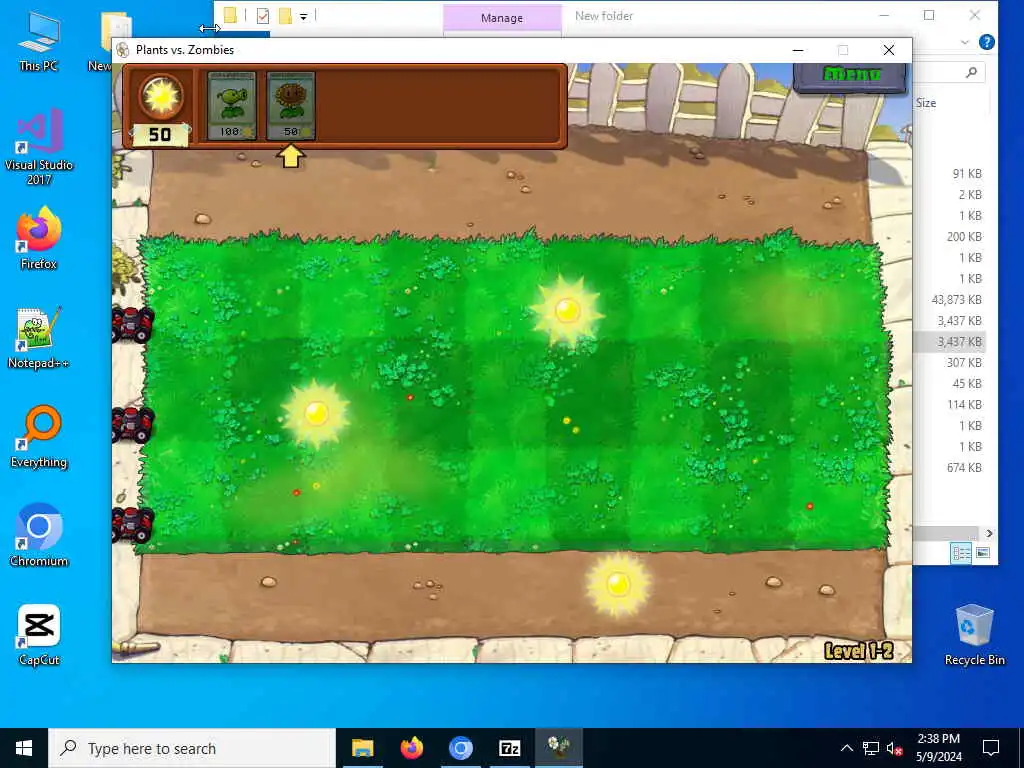Image resolution: width=1024 pixels, height=768 pixels.
Task: Collect the sun in the top lawn row
Action: (x=567, y=310)
